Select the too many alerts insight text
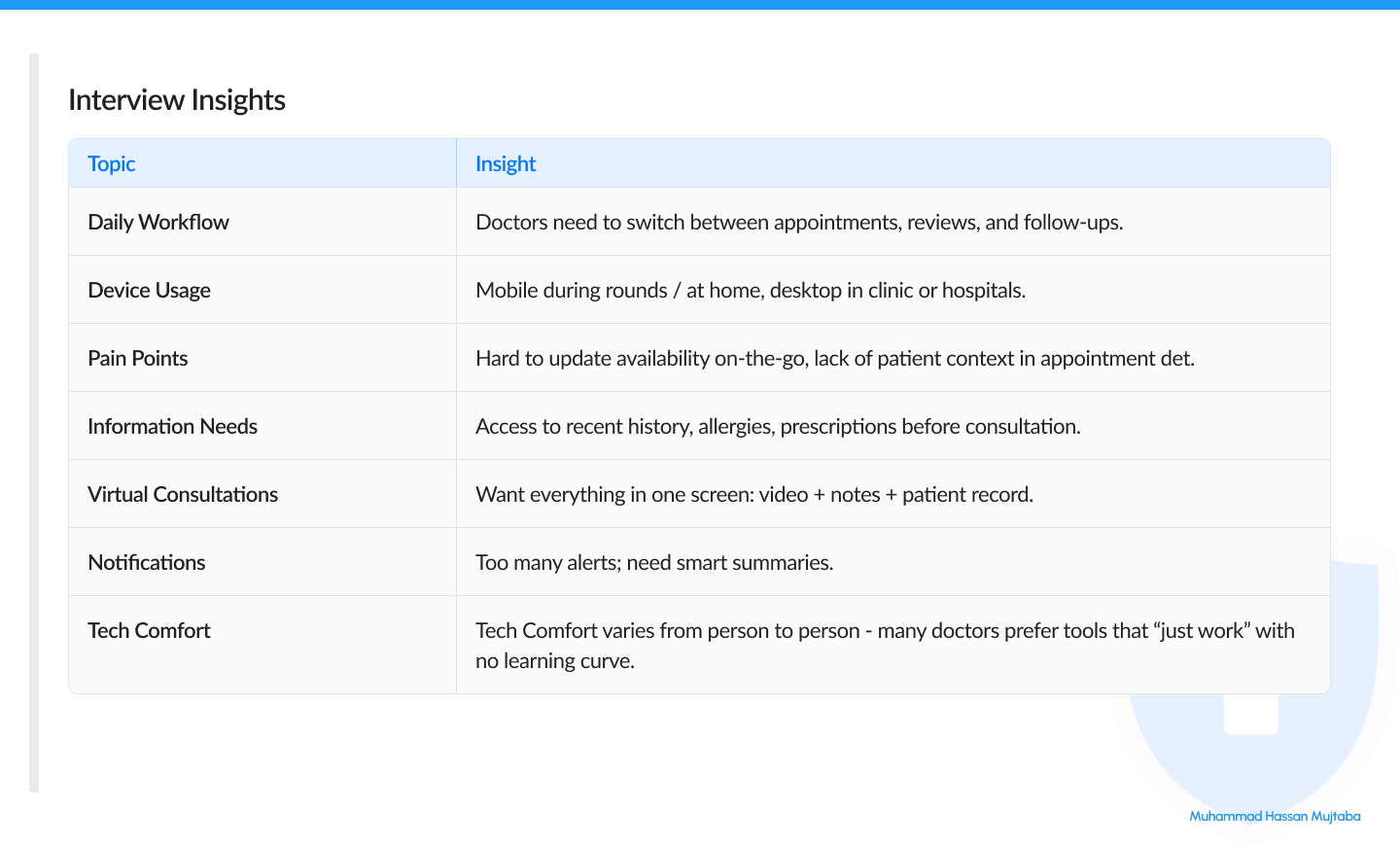1400x846 pixels. pos(654,562)
